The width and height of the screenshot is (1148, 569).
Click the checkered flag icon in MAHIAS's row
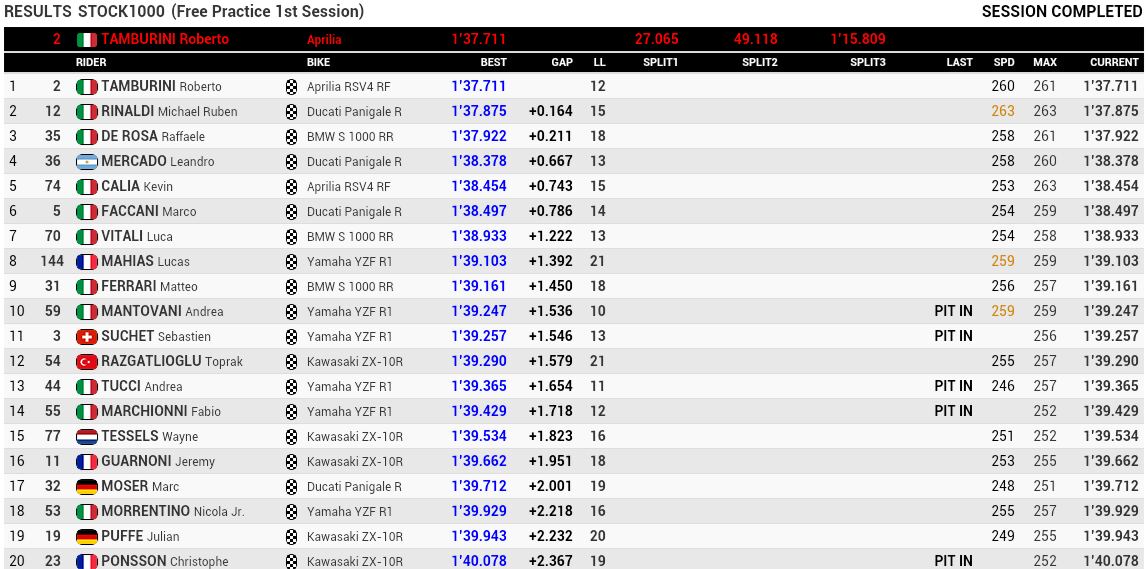click(291, 261)
